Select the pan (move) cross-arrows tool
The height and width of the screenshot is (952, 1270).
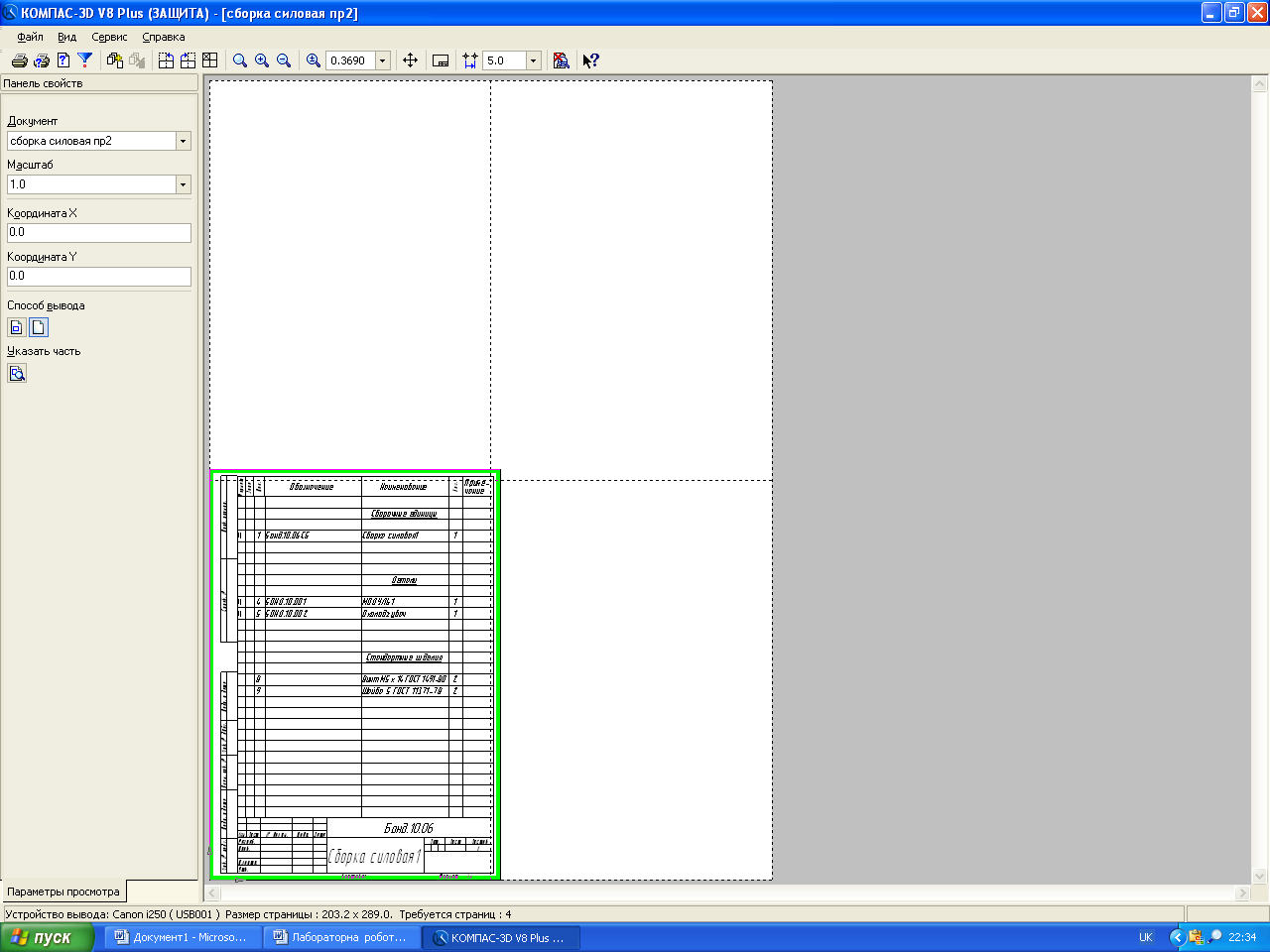tap(410, 60)
